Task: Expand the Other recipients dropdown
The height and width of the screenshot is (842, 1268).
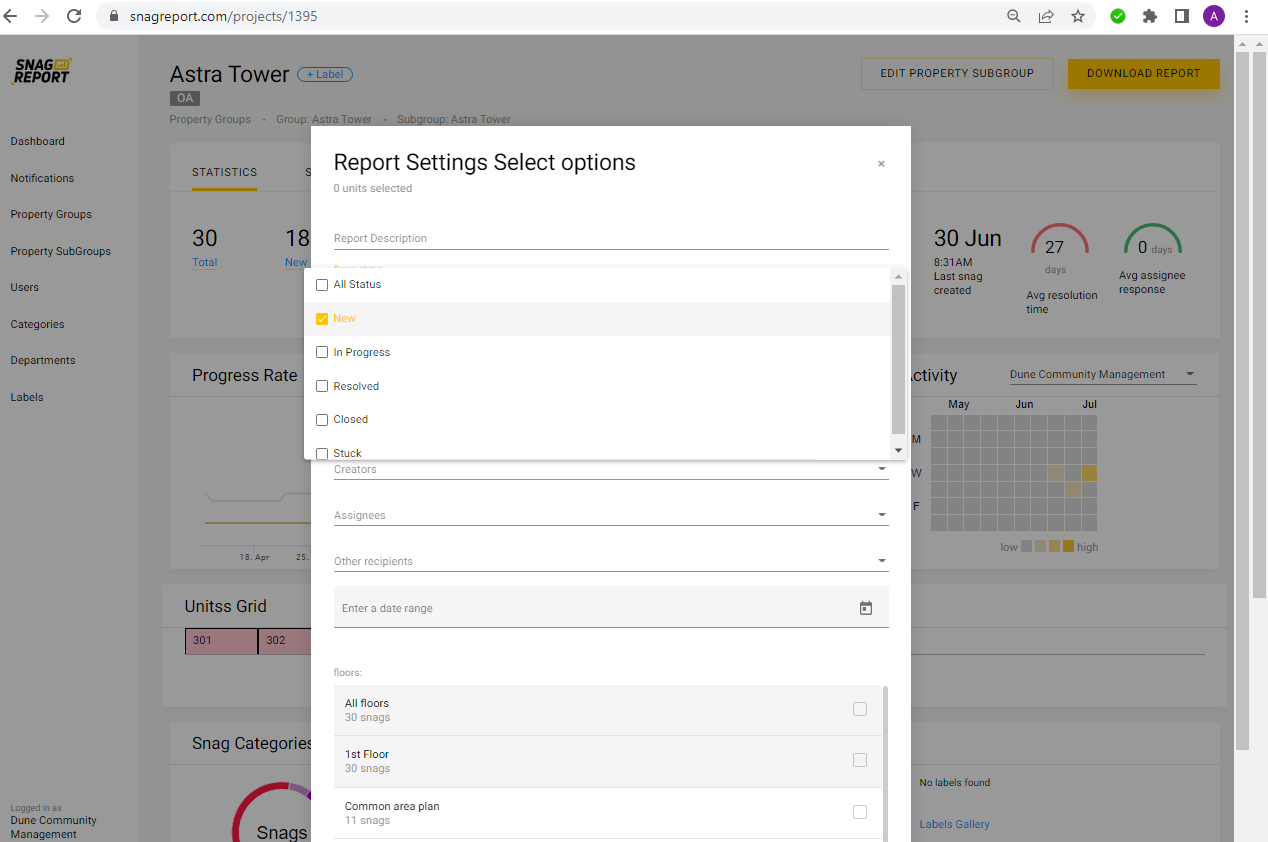Action: 611,561
